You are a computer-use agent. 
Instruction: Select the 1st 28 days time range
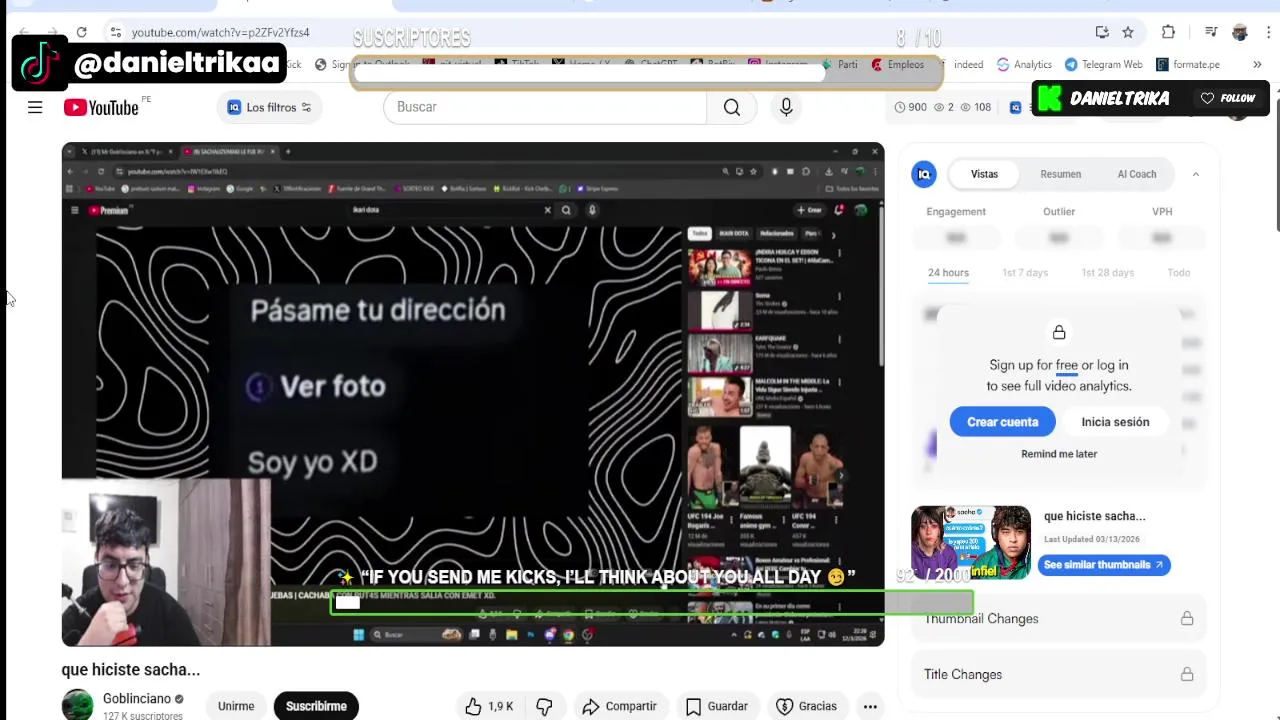pyautogui.click(x=1107, y=273)
